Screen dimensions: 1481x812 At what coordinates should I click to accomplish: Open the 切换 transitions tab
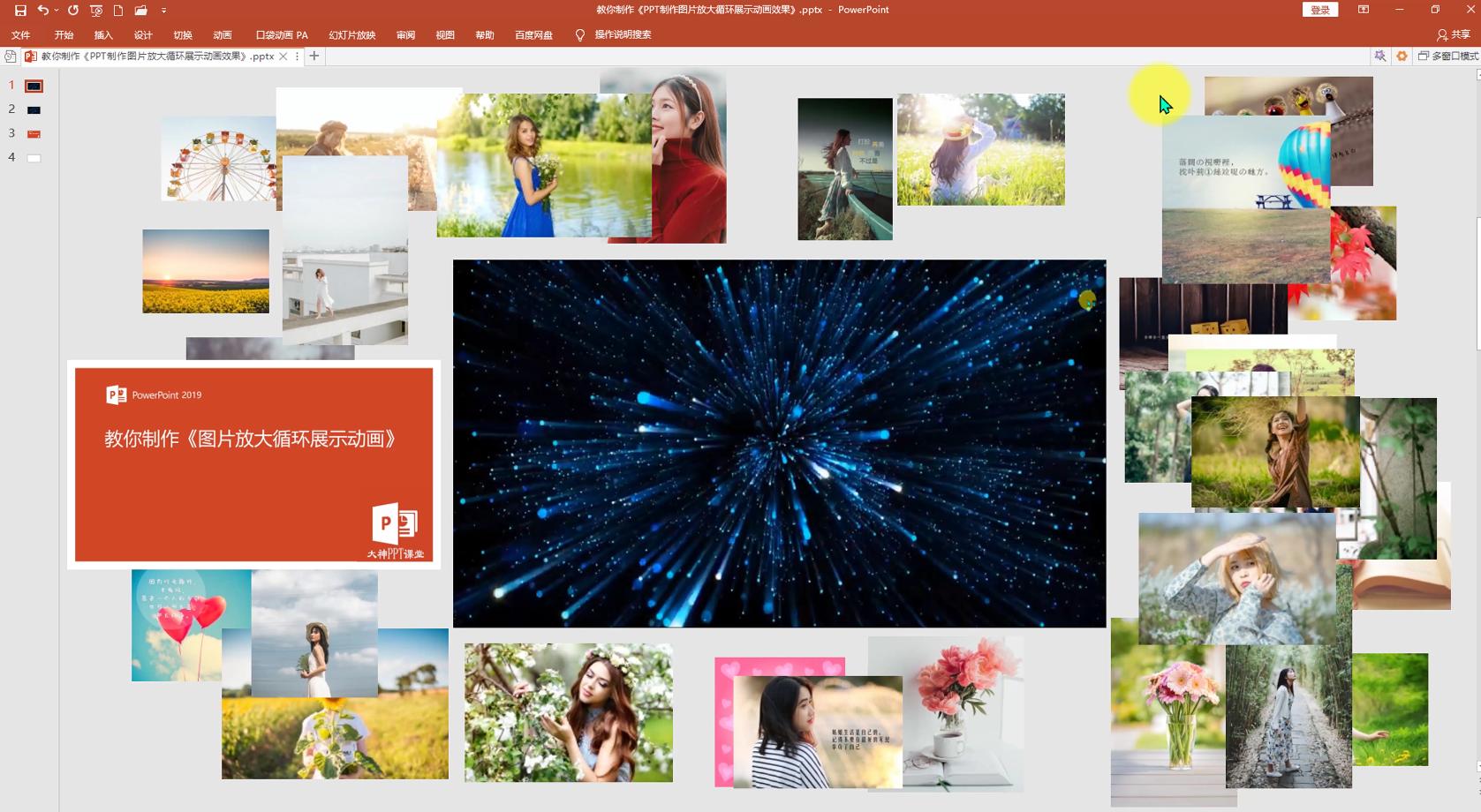click(x=183, y=35)
